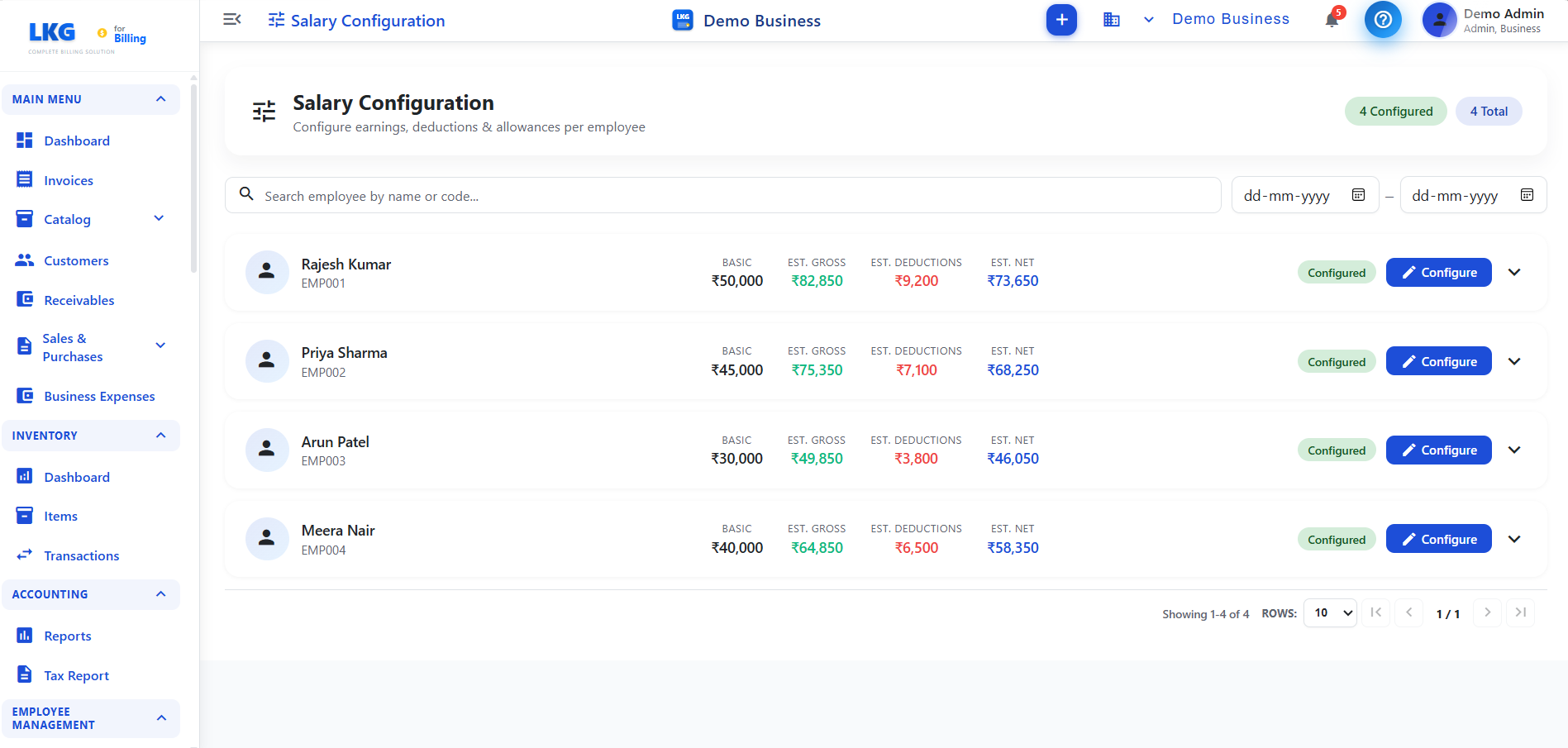Click the Tax Report file icon
The image size is (1568, 748).
25,674
